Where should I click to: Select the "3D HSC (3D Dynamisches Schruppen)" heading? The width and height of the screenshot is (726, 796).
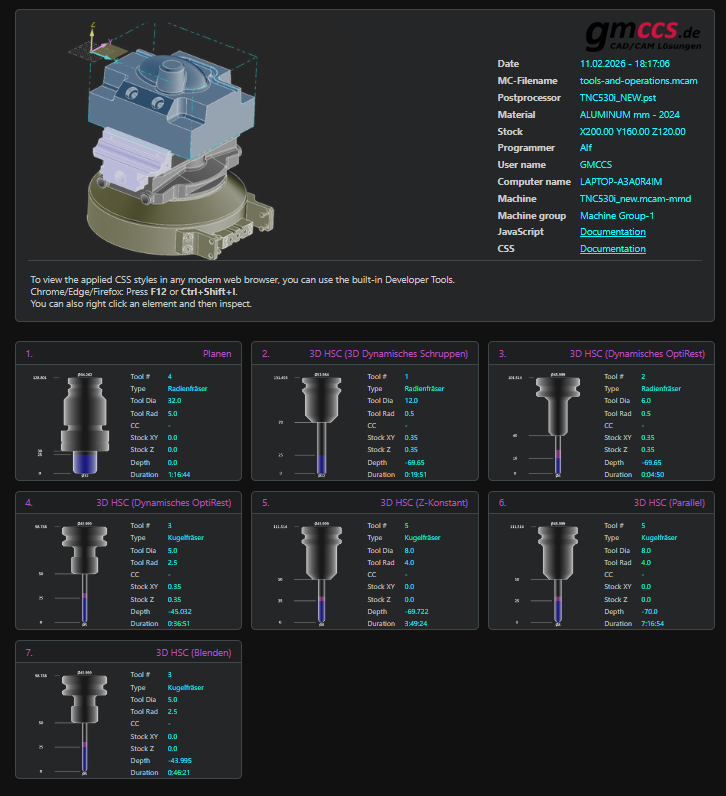click(388, 353)
